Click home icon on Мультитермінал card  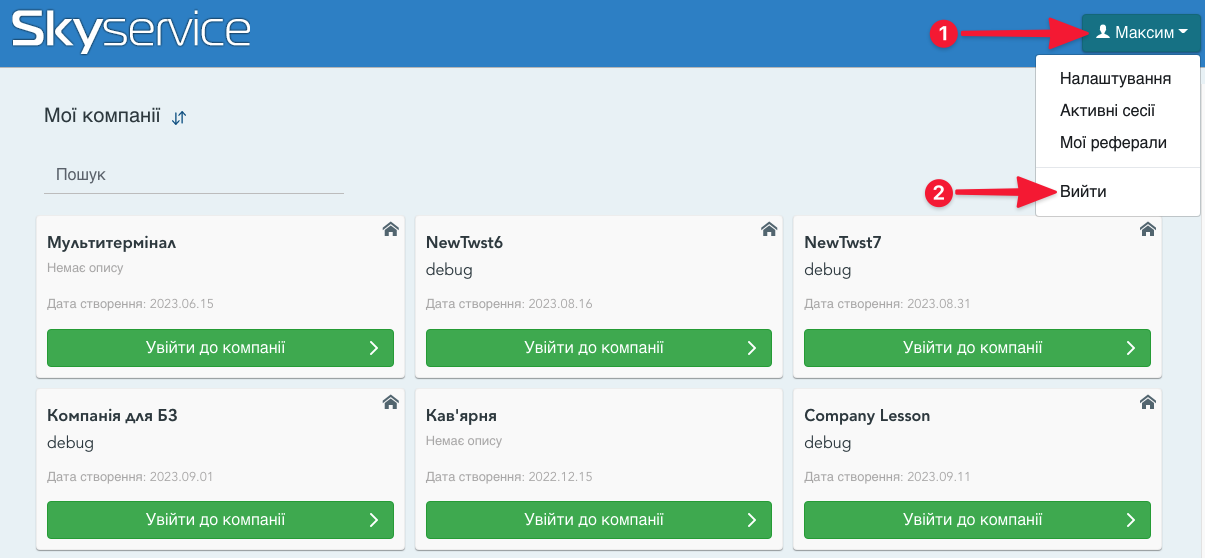pos(391,230)
